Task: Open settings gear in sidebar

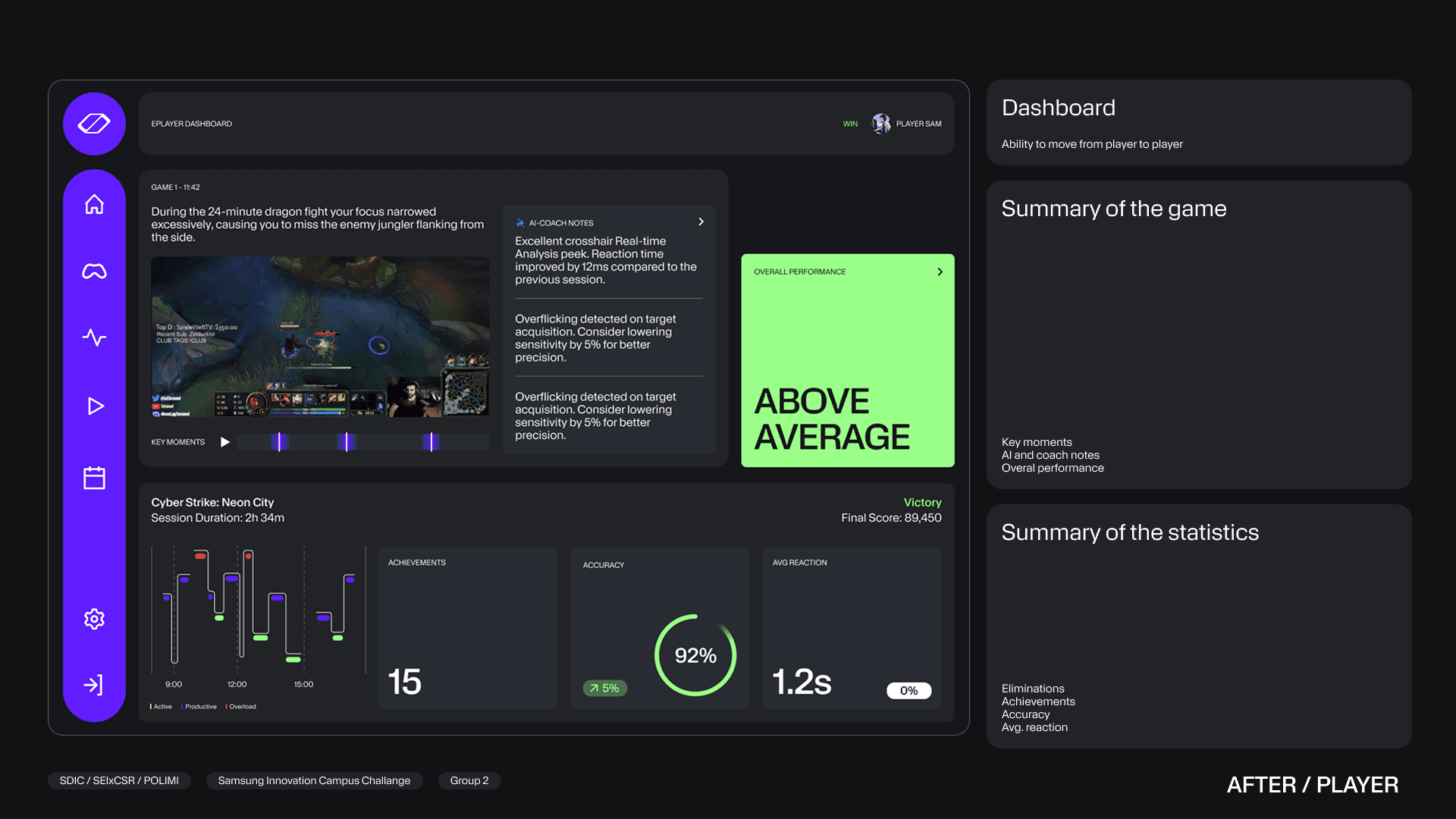Action: 94,619
